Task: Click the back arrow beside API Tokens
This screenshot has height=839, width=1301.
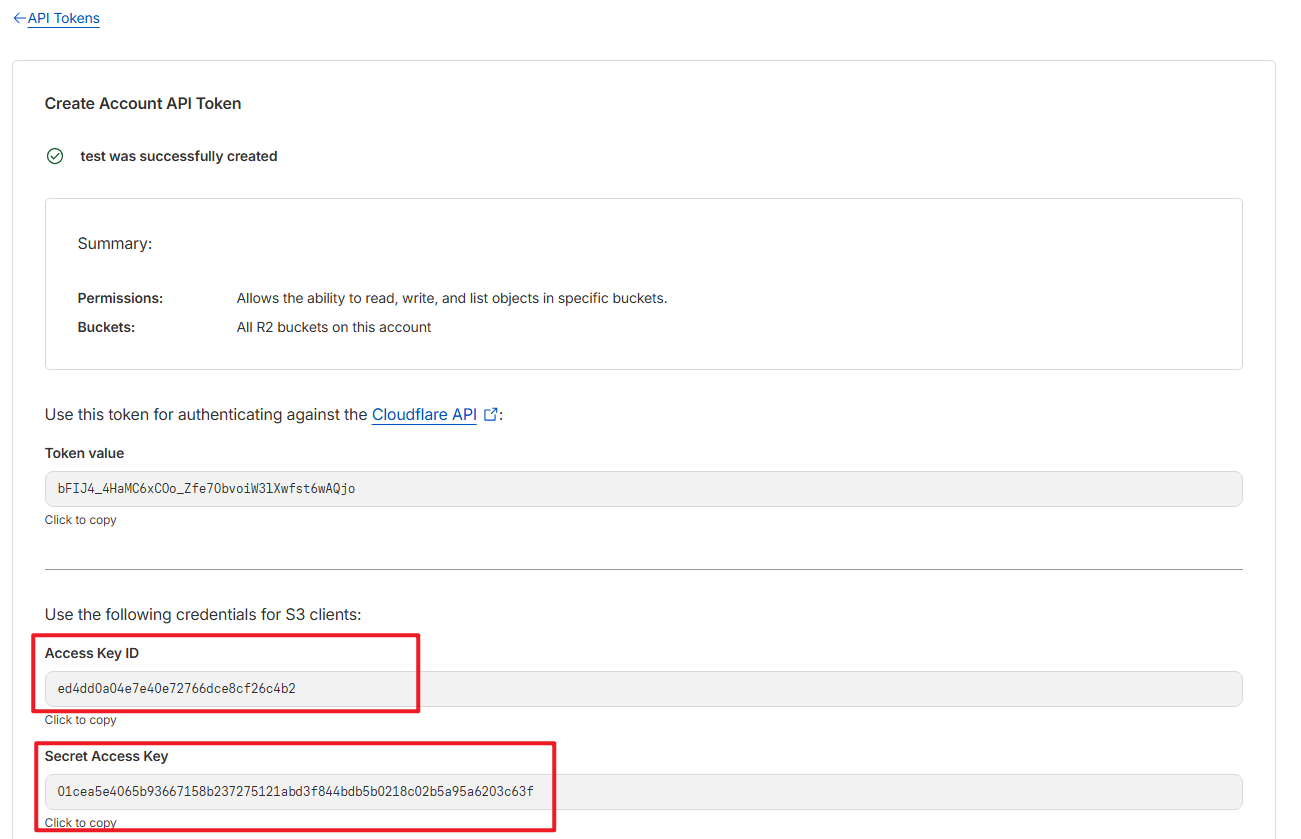Action: click(x=19, y=18)
